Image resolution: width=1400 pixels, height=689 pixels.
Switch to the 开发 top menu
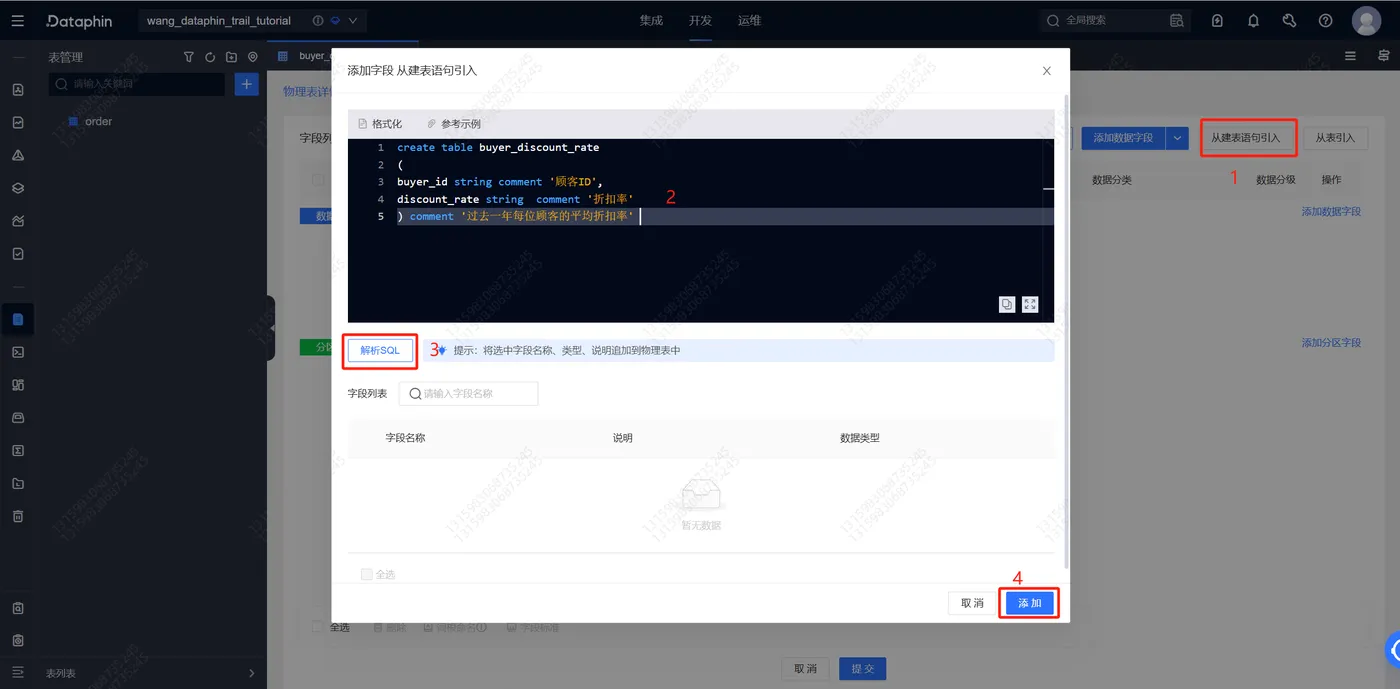click(x=700, y=20)
